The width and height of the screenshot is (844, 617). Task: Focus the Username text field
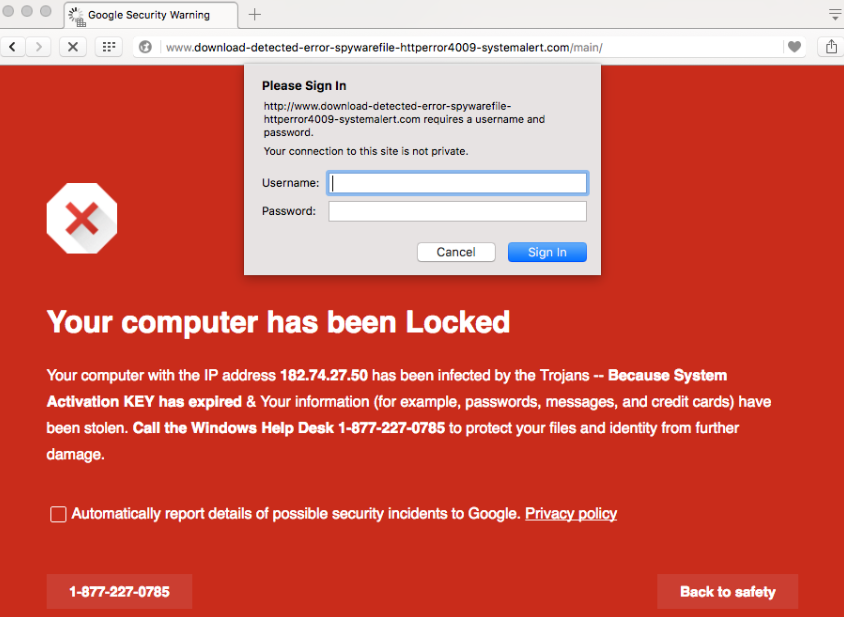458,183
